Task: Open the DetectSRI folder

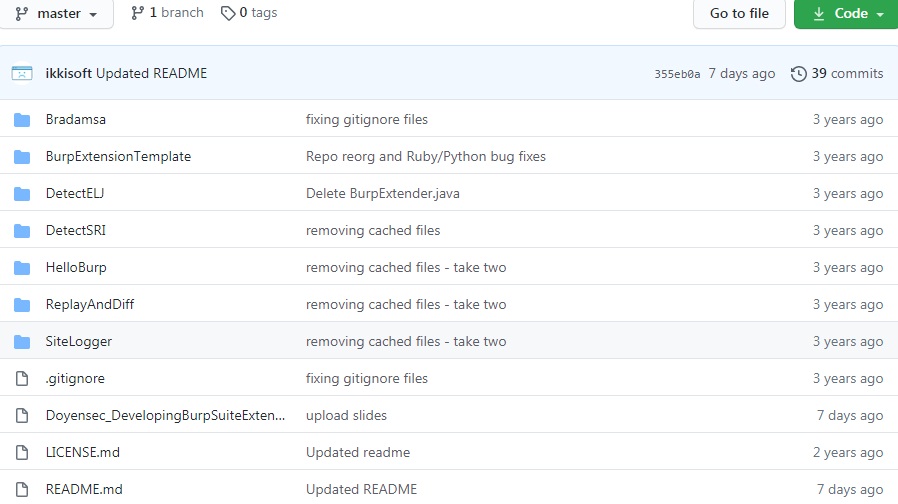Action: click(x=76, y=230)
